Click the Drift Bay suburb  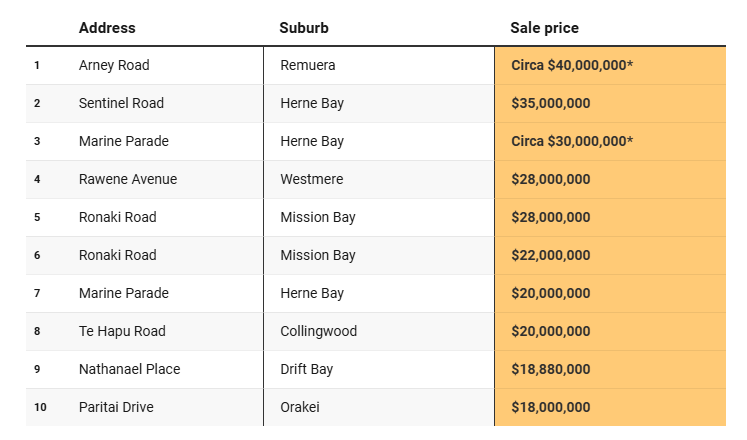pos(307,369)
